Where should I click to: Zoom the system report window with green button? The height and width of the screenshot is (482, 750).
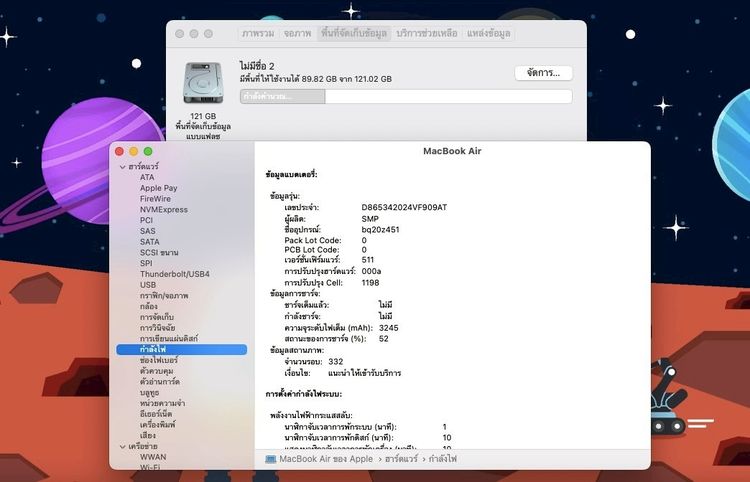148,152
